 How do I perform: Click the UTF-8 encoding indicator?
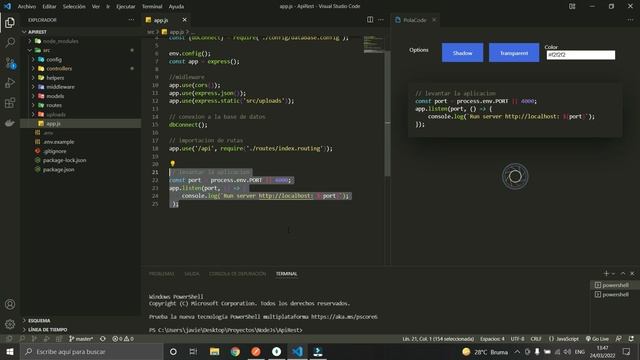click(517, 339)
